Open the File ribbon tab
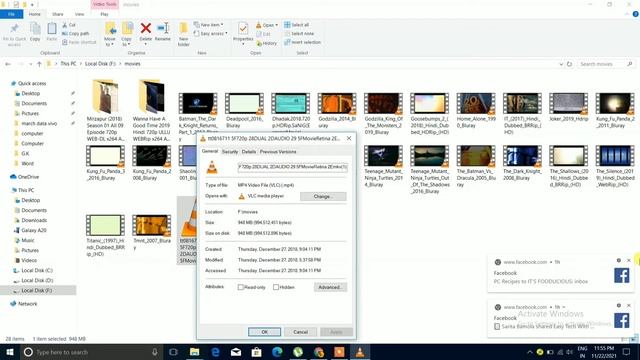This screenshot has height=360, width=640. 11,14
